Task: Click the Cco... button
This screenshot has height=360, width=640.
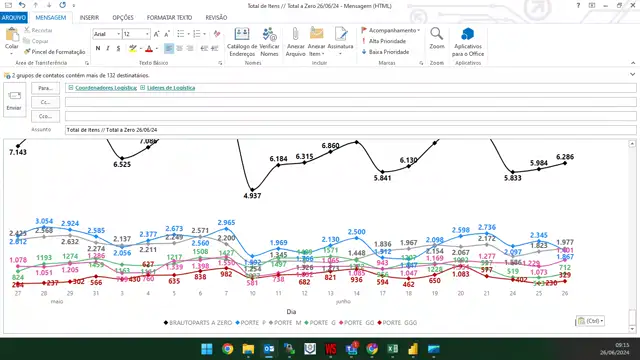Action: pos(45,116)
